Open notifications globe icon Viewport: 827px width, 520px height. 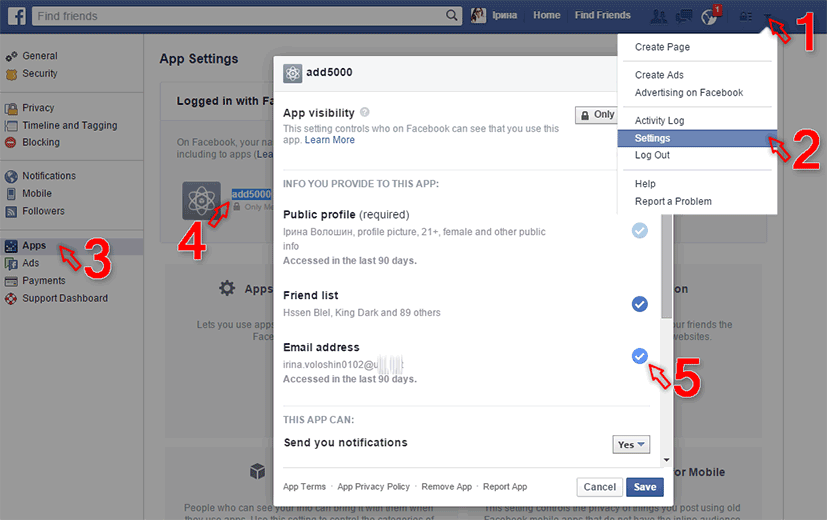pyautogui.click(x=709, y=17)
